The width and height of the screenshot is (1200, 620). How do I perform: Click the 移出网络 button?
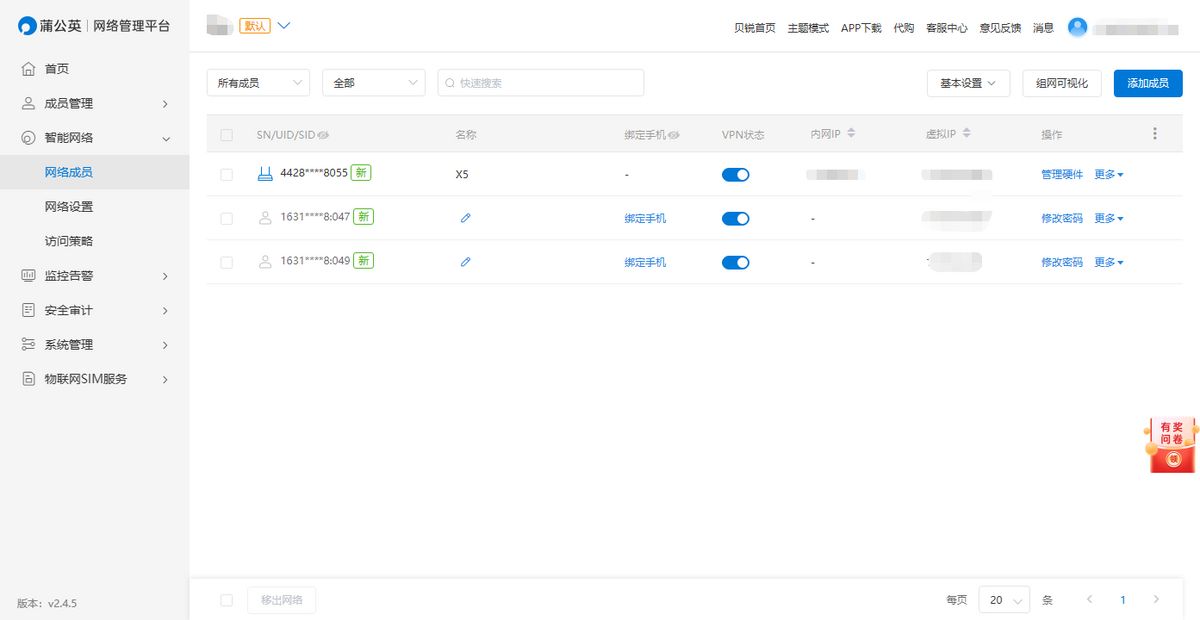point(282,600)
